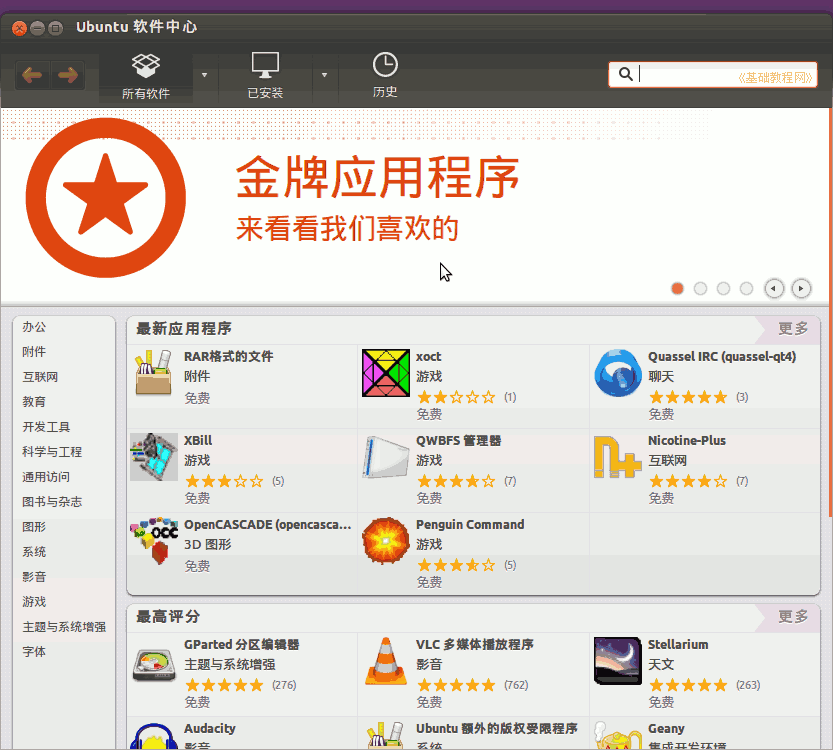
Task: Select the second banner page dot
Action: (x=700, y=288)
